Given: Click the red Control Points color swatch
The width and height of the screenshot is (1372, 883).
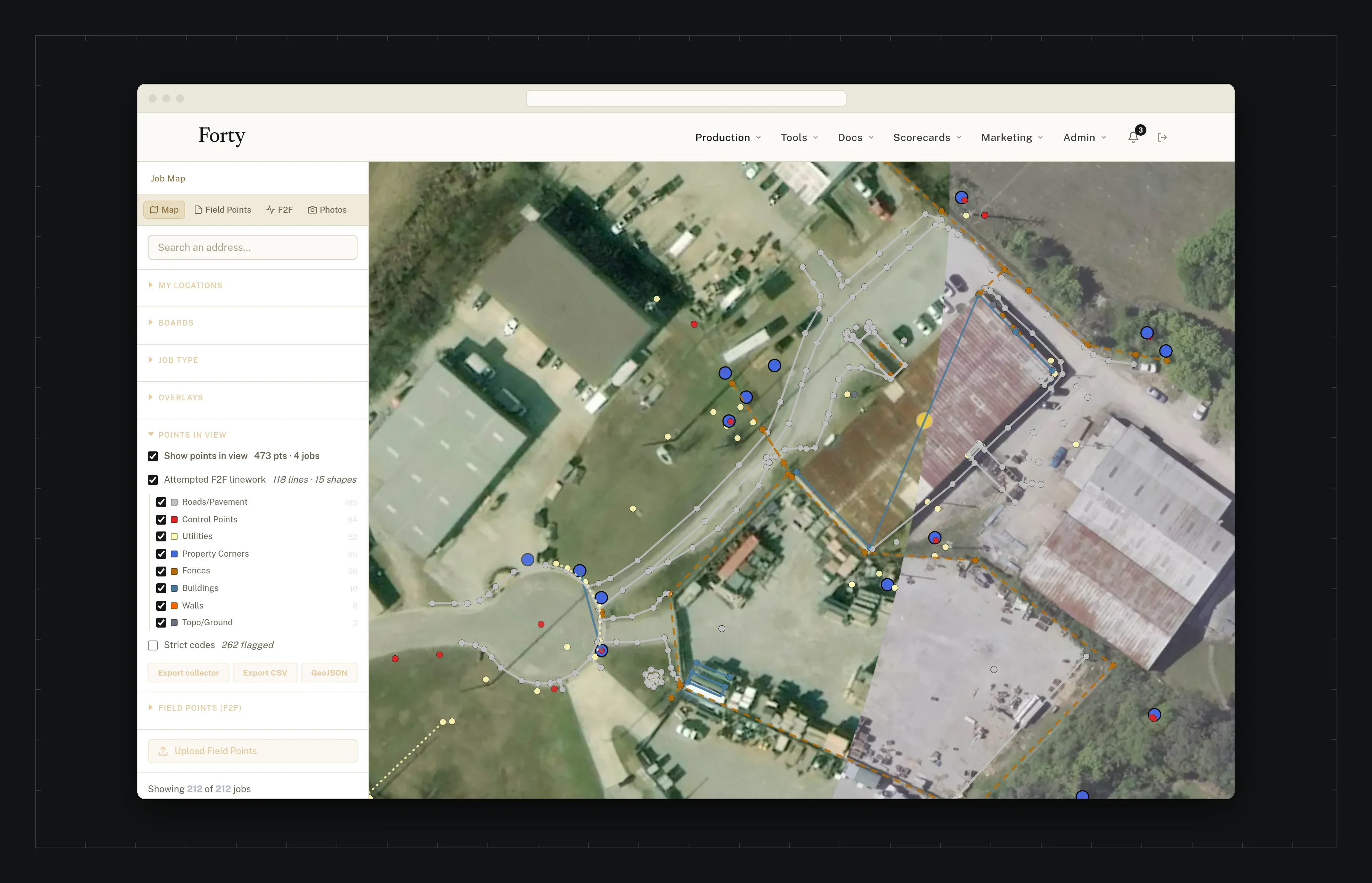Looking at the screenshot, I should 174,520.
